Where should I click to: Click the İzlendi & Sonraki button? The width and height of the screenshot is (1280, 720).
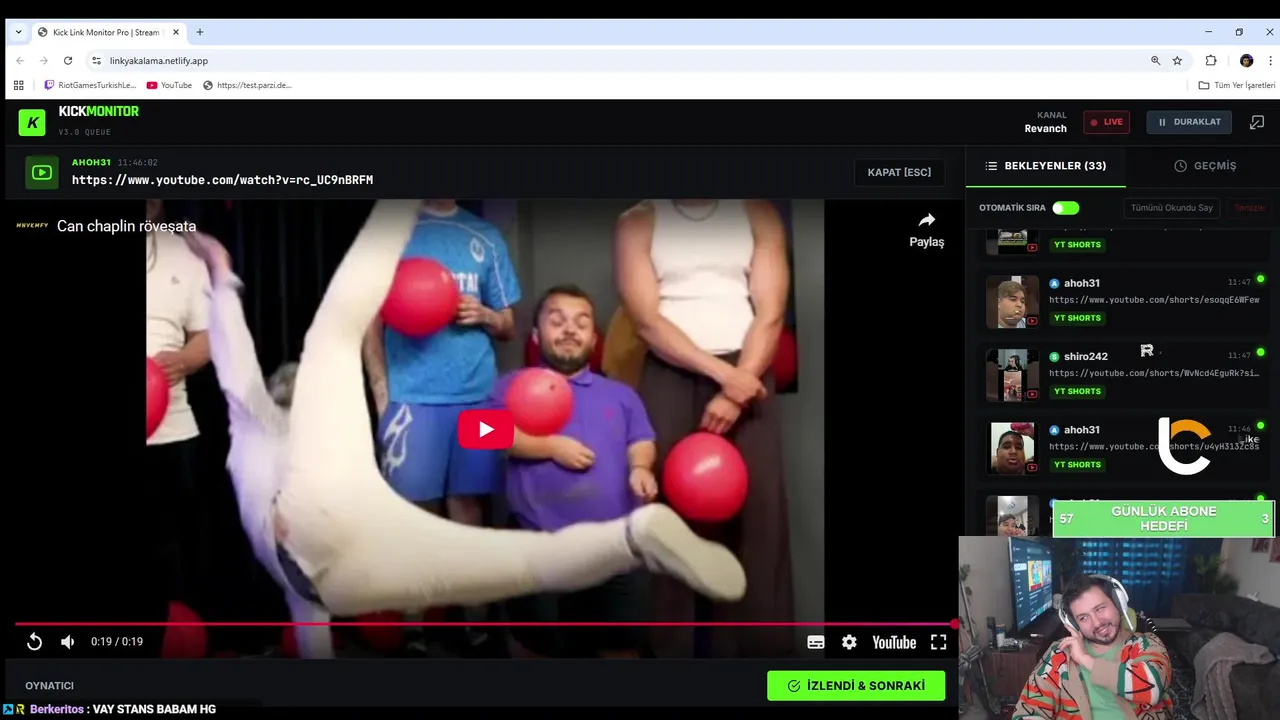(x=856, y=685)
